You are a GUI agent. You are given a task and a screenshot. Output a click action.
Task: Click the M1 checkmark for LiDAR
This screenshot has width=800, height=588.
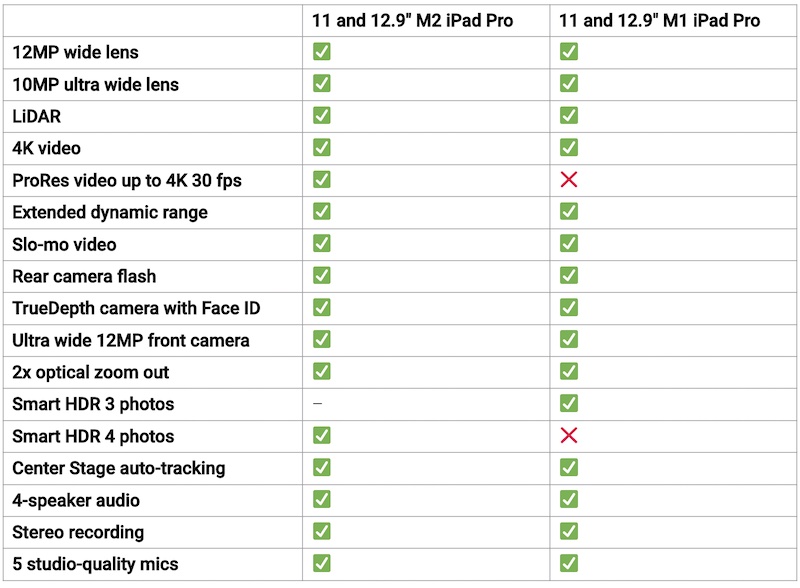click(x=569, y=116)
